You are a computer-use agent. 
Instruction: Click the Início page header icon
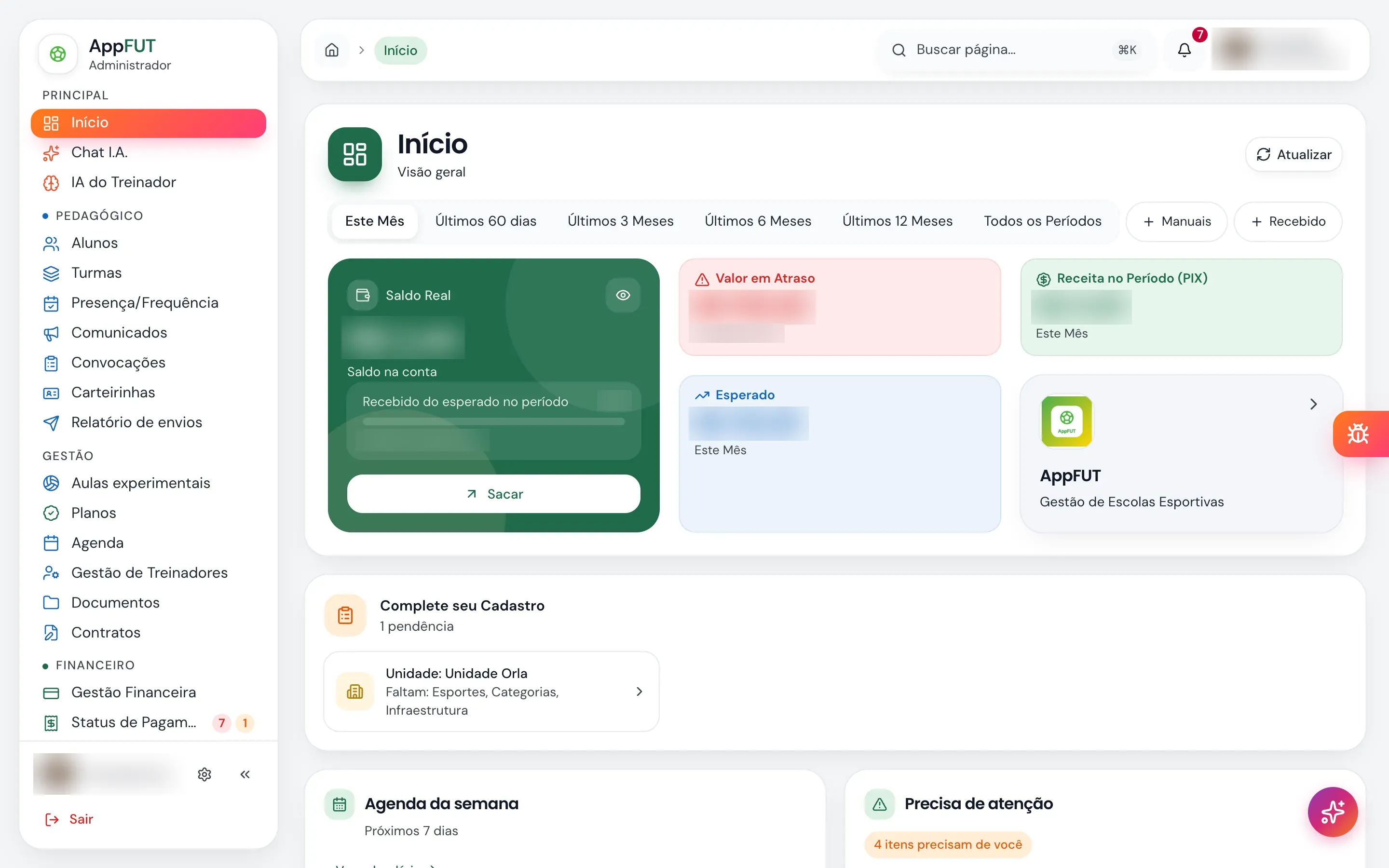pos(354,154)
